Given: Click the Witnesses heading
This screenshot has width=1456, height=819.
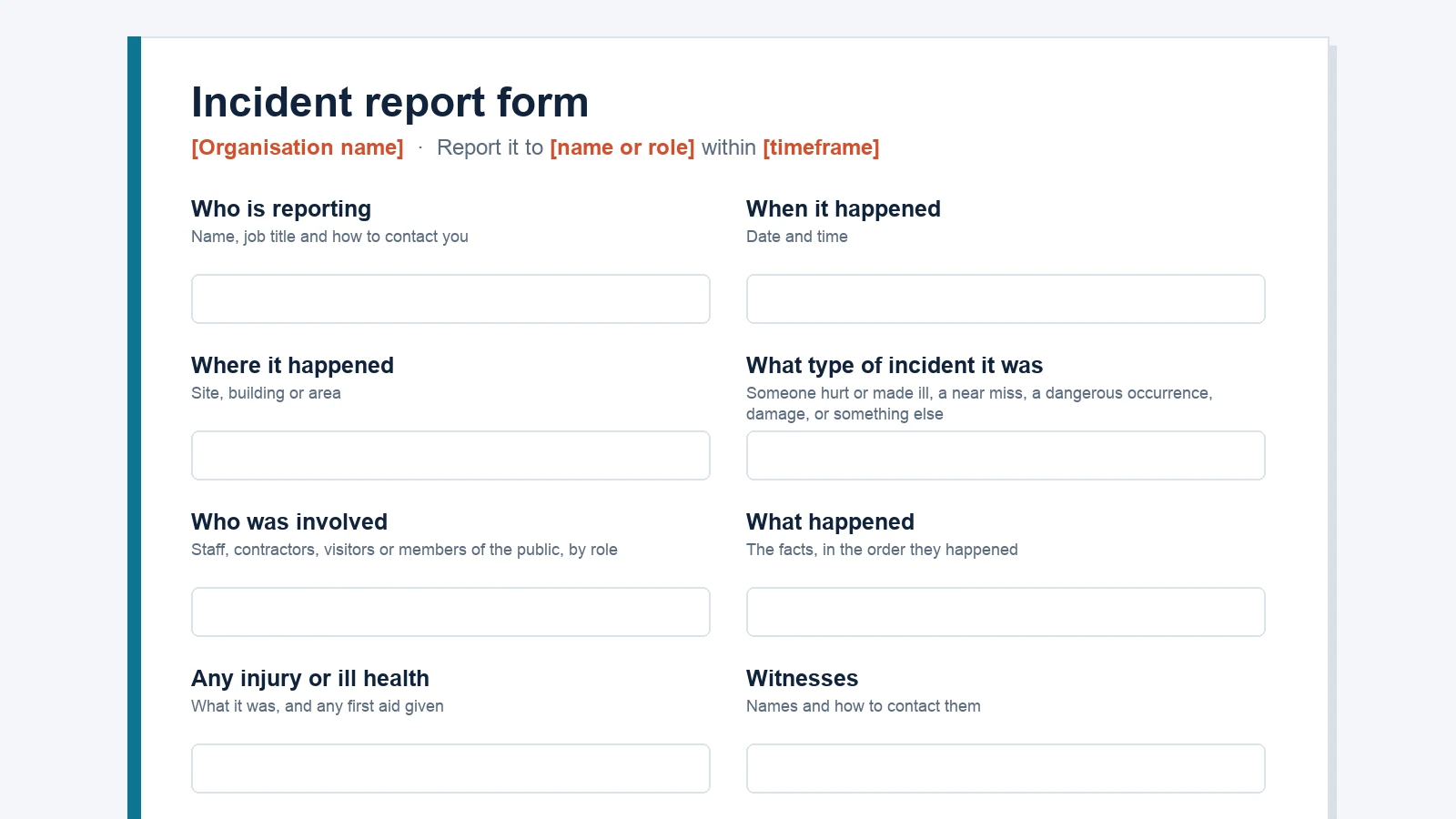Looking at the screenshot, I should (x=802, y=679).
